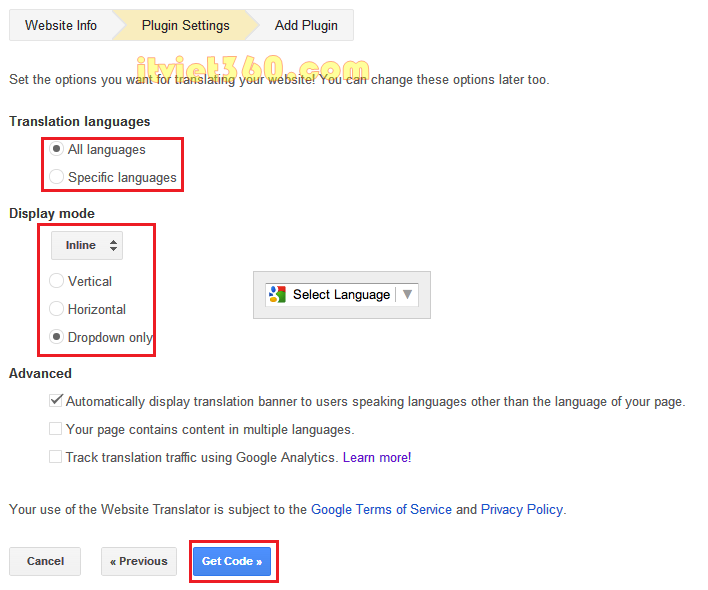This screenshot has width=708, height=590.
Task: Click the Advanced section heading
Action: coord(40,373)
